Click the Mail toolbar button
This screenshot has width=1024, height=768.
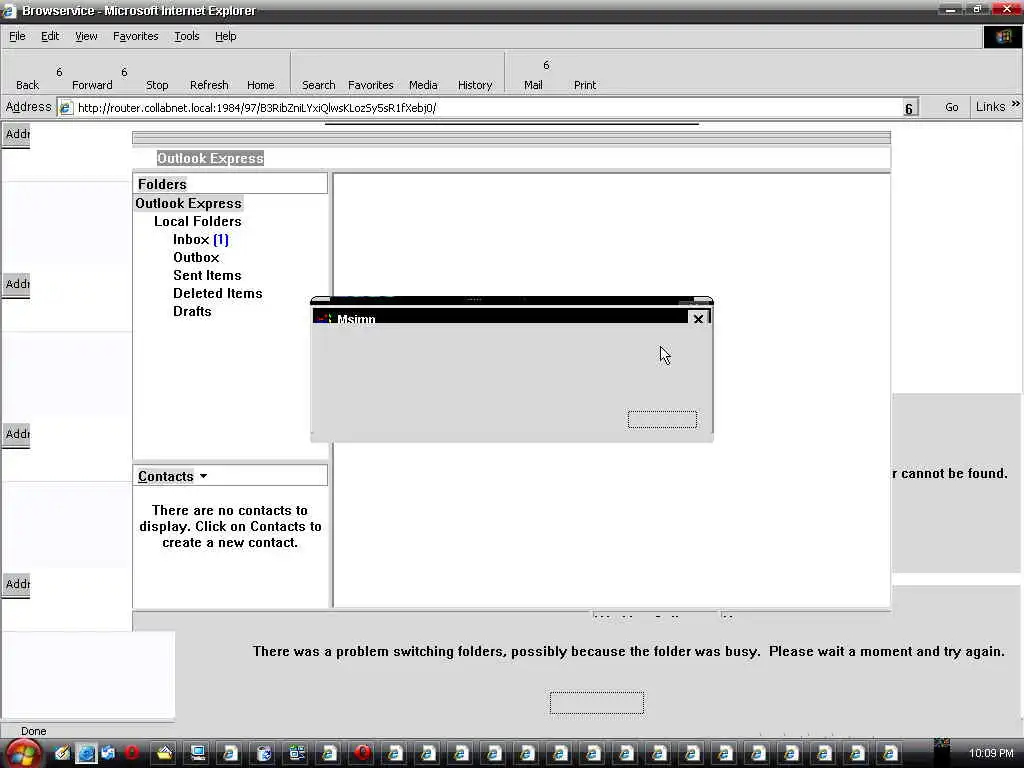(x=533, y=85)
